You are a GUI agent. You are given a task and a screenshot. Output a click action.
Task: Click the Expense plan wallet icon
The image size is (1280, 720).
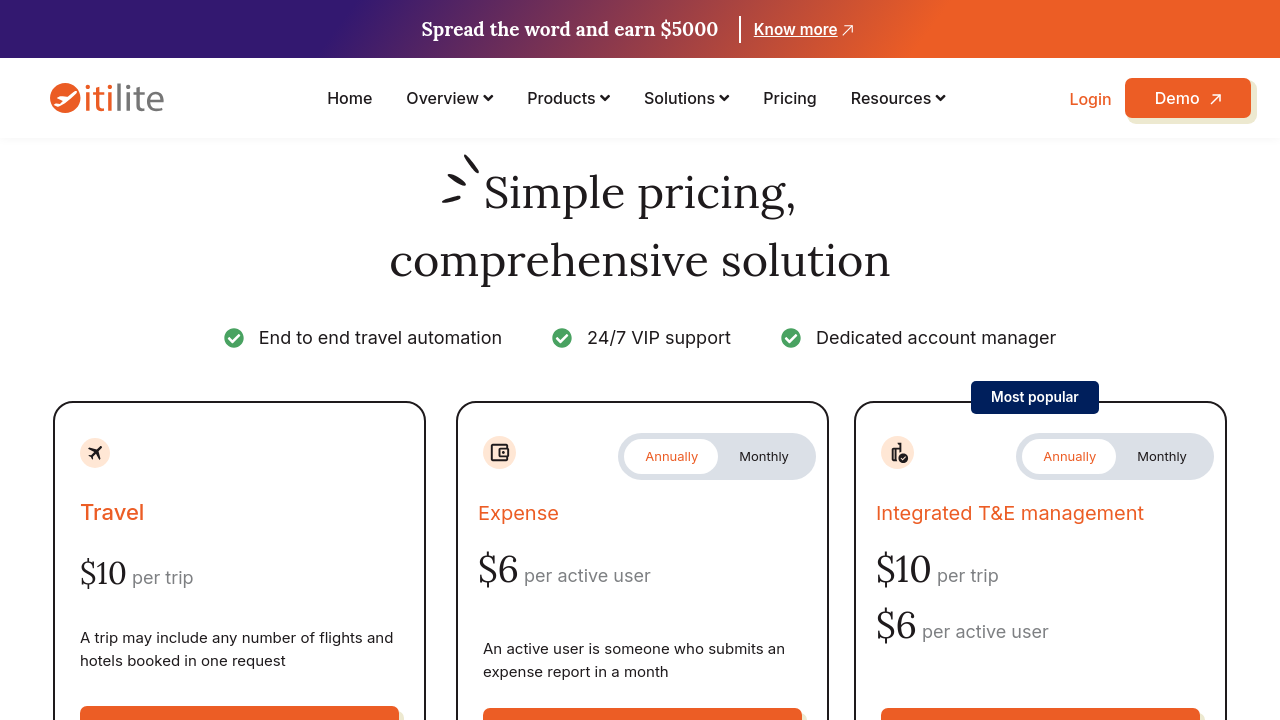point(500,452)
